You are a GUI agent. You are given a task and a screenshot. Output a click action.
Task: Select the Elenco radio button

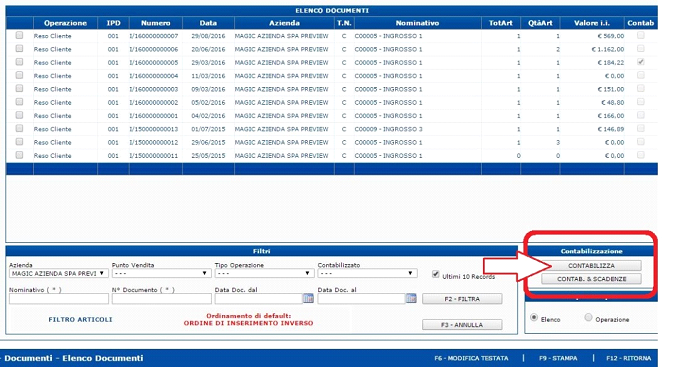point(534,317)
